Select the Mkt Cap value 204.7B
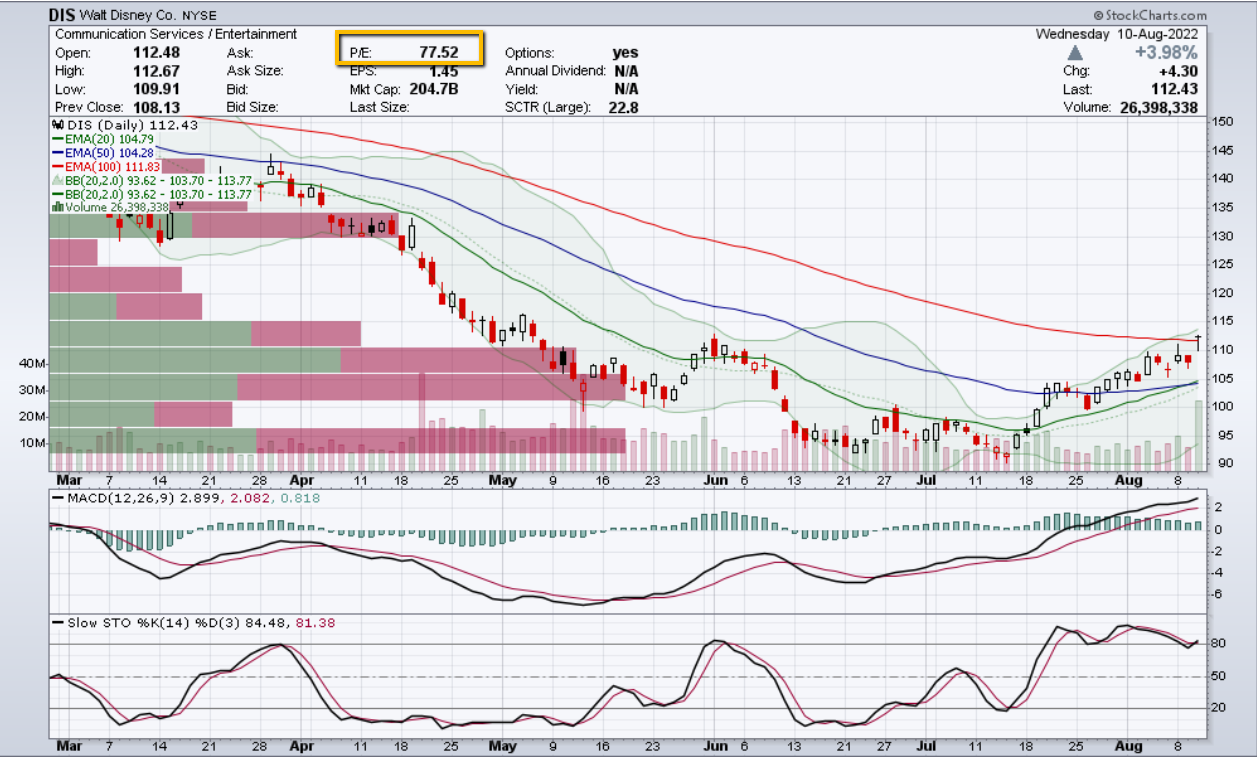 [x=432, y=89]
